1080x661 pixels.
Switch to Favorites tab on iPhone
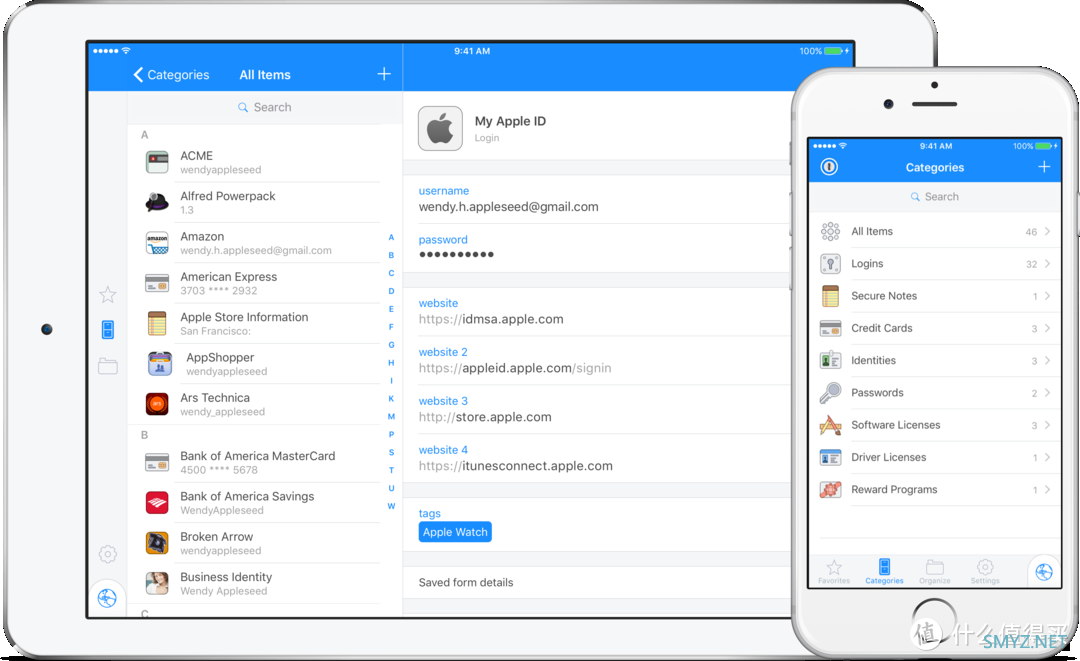coord(834,571)
